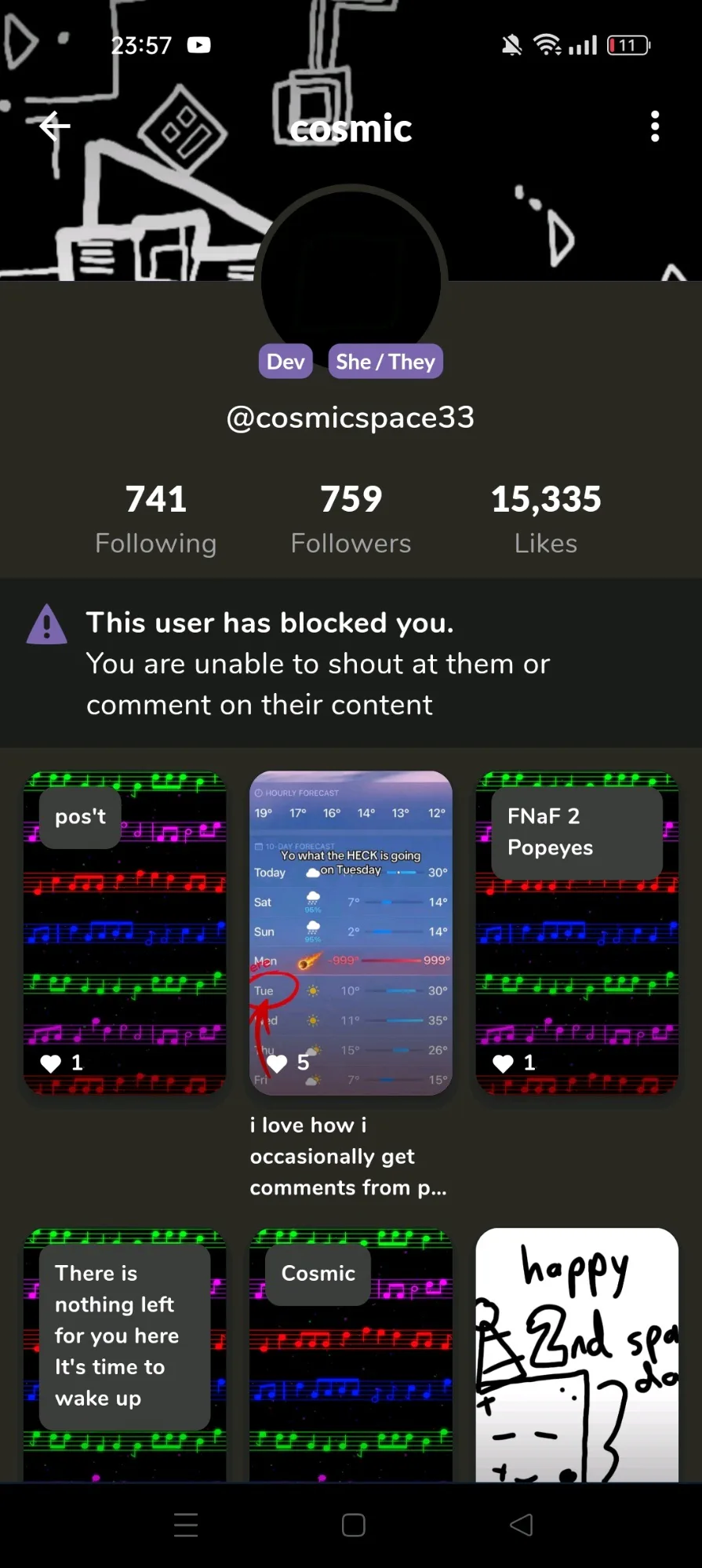702x1568 pixels.
Task: View the 759 Followers list
Action: coord(351,519)
